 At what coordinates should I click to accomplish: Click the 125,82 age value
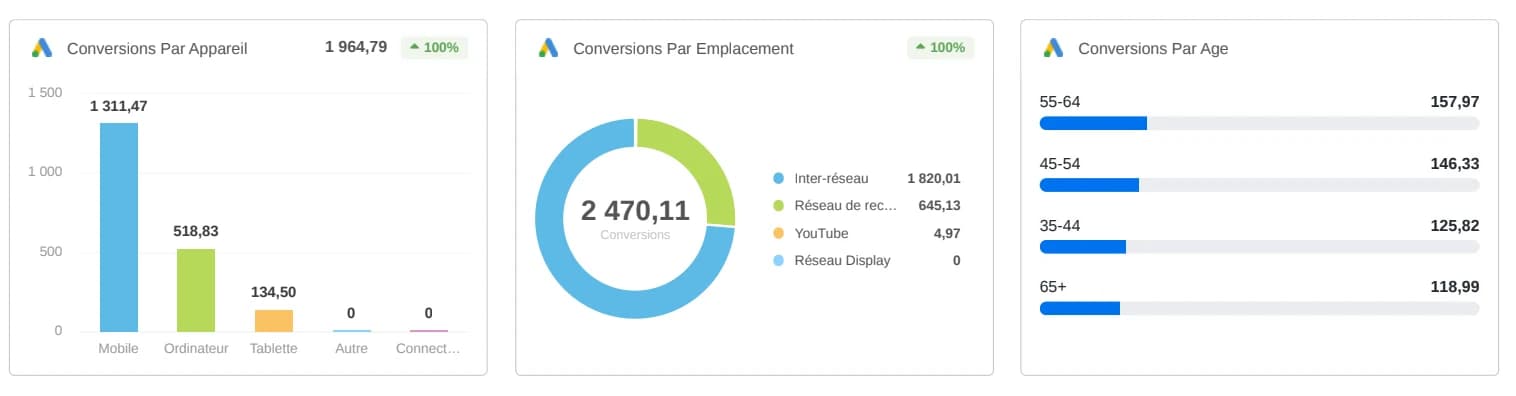pyautogui.click(x=1454, y=225)
